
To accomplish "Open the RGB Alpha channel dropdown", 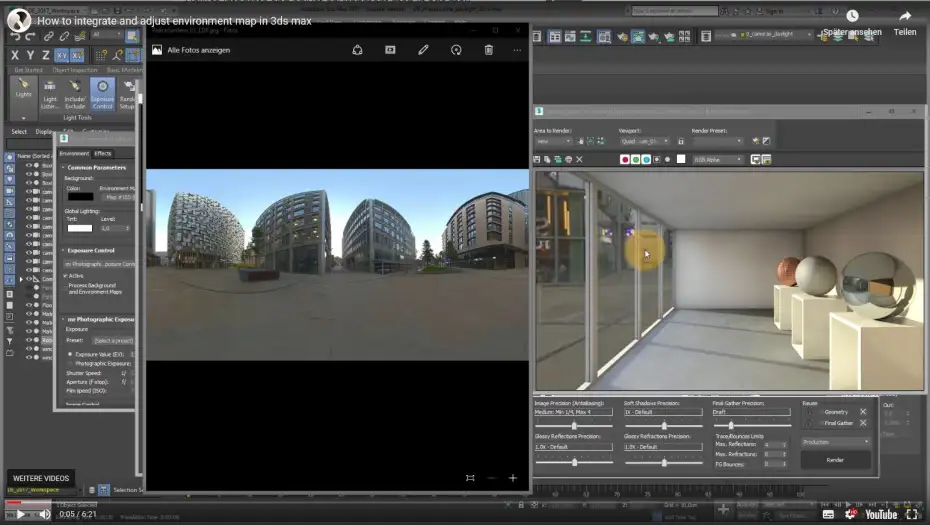I will click(718, 160).
